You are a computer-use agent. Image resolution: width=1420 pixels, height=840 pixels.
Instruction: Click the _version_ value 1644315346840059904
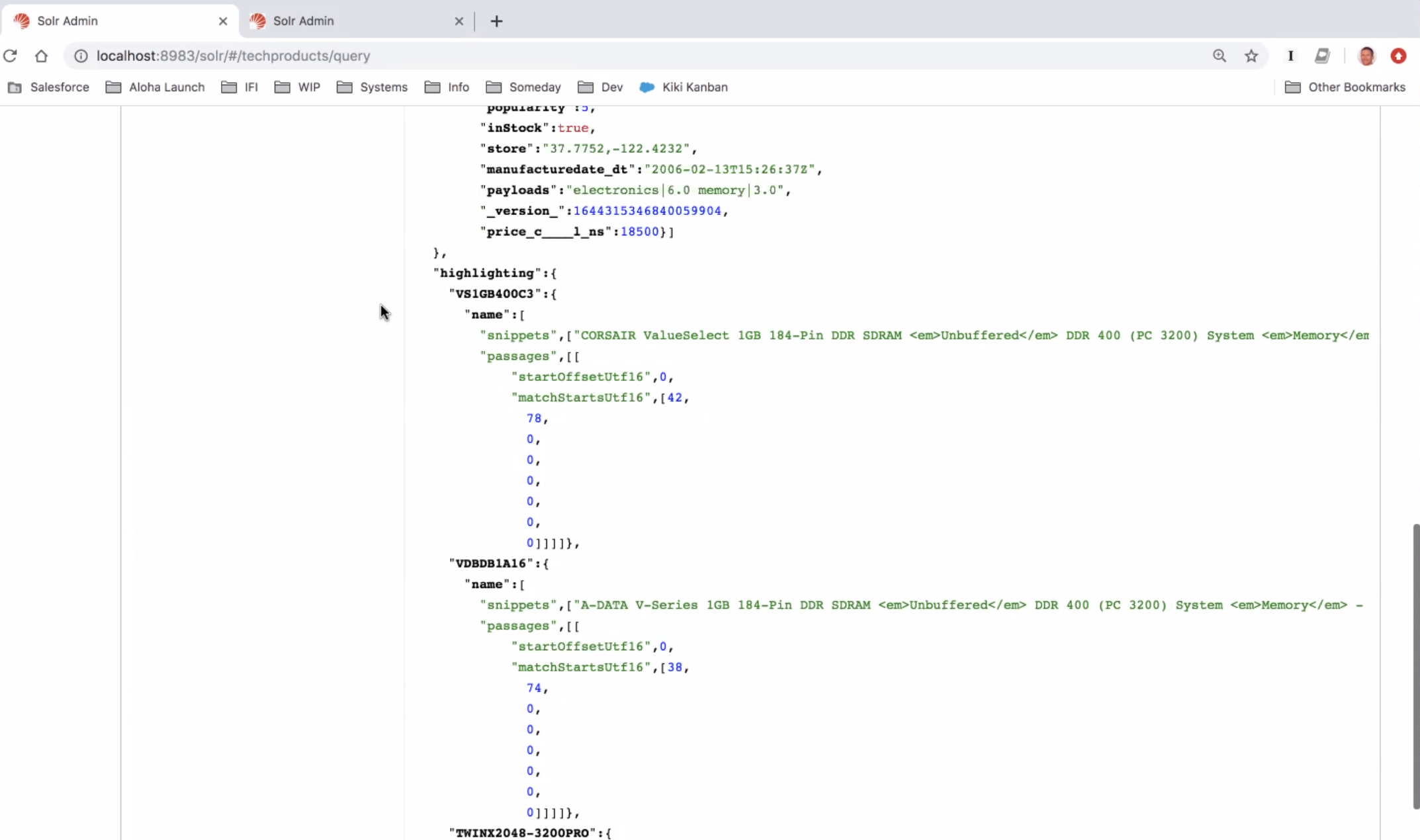tap(647, 211)
